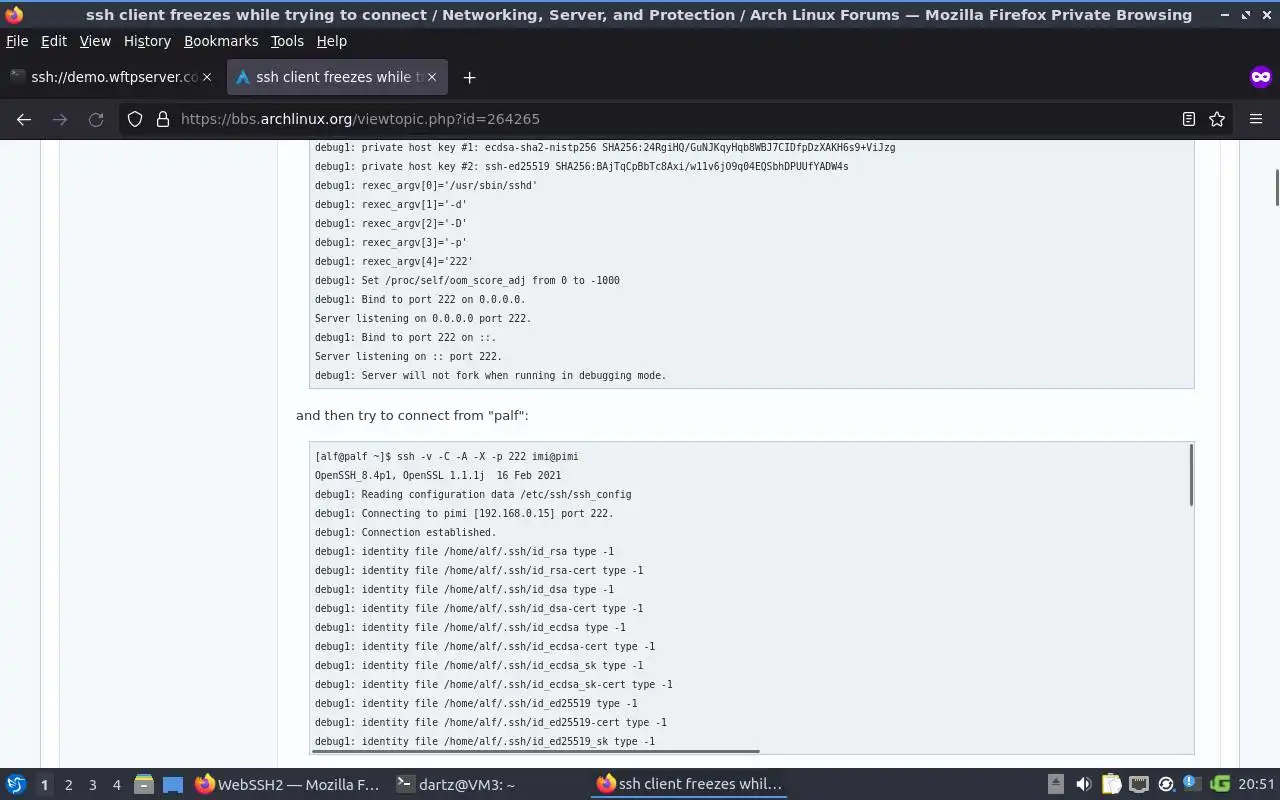This screenshot has width=1280, height=800.
Task: Open Firefox application hamburger menu
Action: coord(1256,119)
